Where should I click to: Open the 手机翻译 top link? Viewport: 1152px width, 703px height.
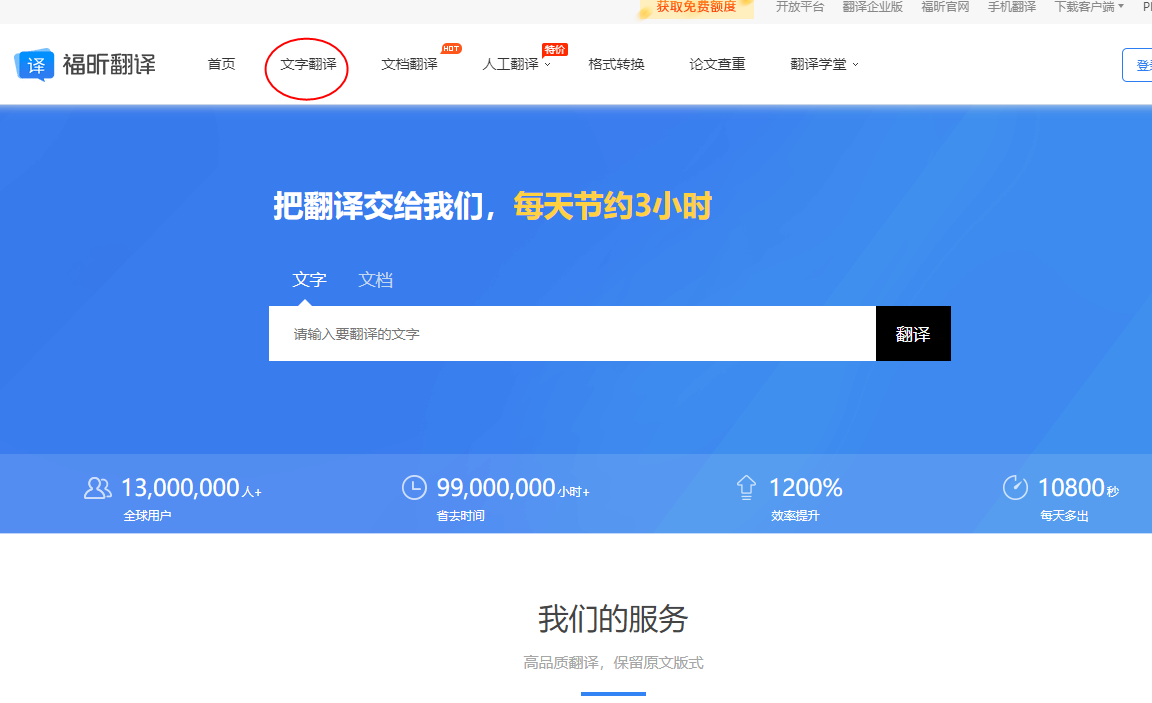pos(1012,7)
